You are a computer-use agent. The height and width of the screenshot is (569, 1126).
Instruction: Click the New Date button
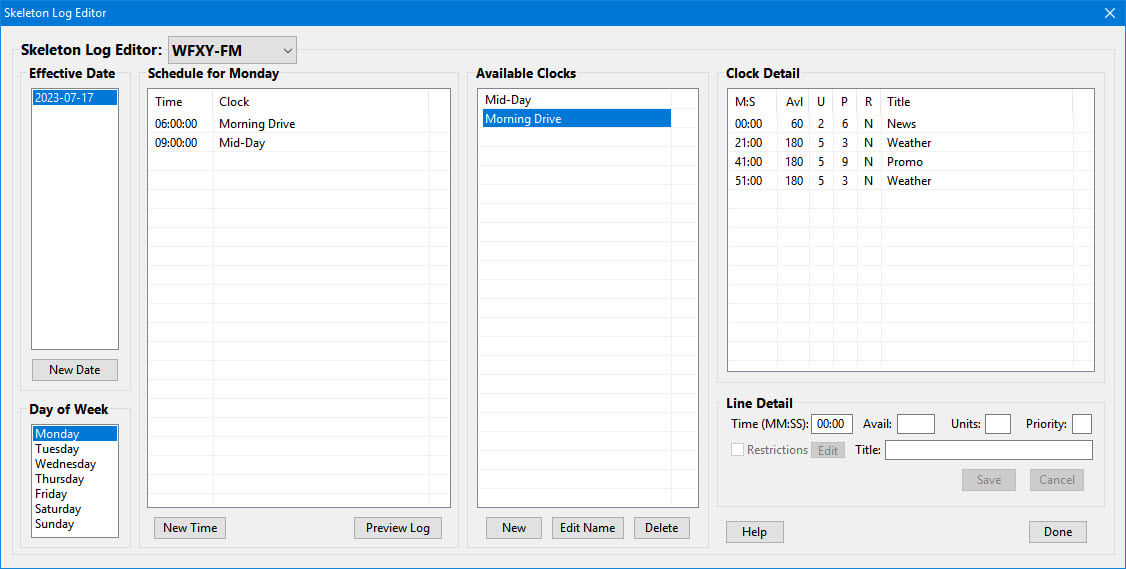click(74, 370)
